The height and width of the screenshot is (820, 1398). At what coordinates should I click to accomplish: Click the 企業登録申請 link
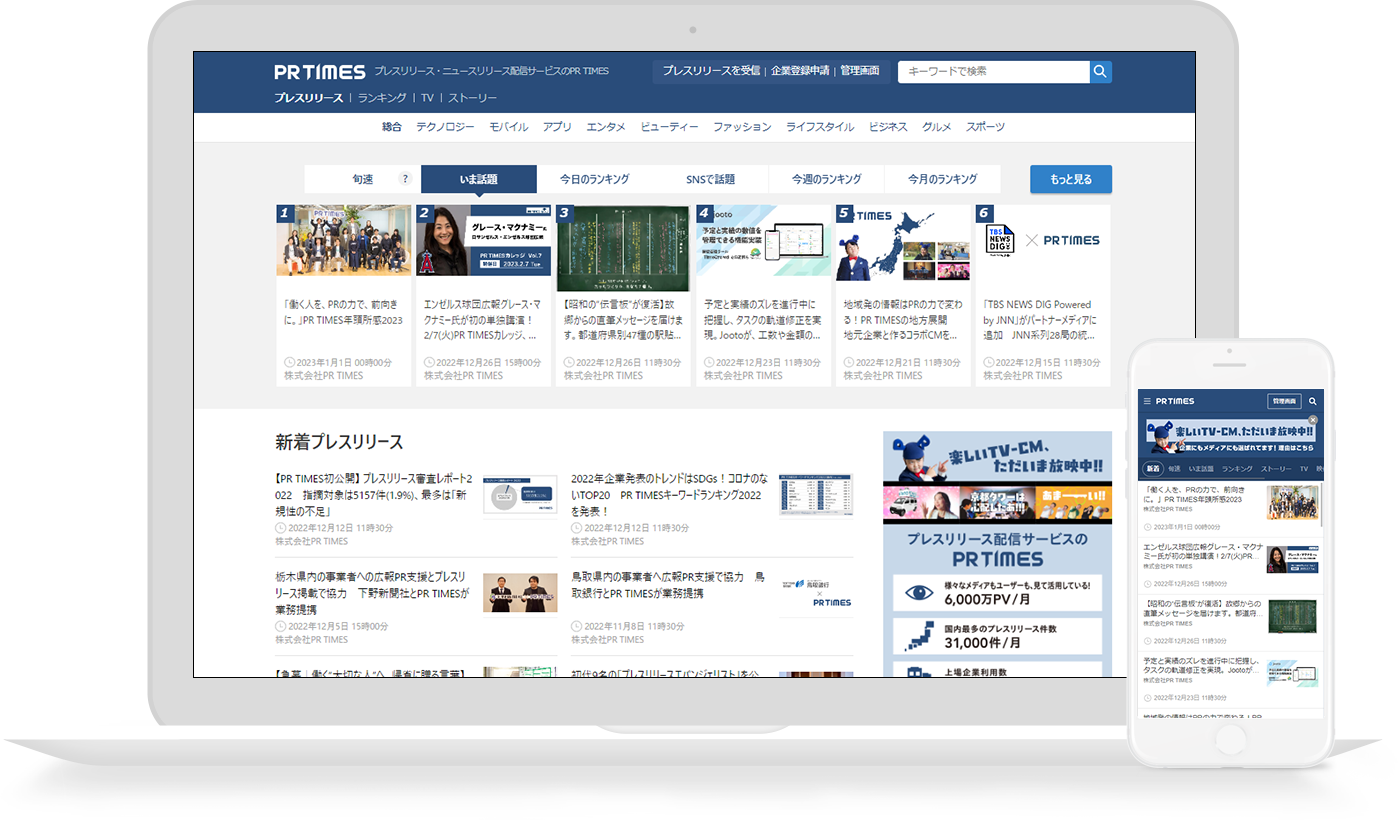(800, 71)
